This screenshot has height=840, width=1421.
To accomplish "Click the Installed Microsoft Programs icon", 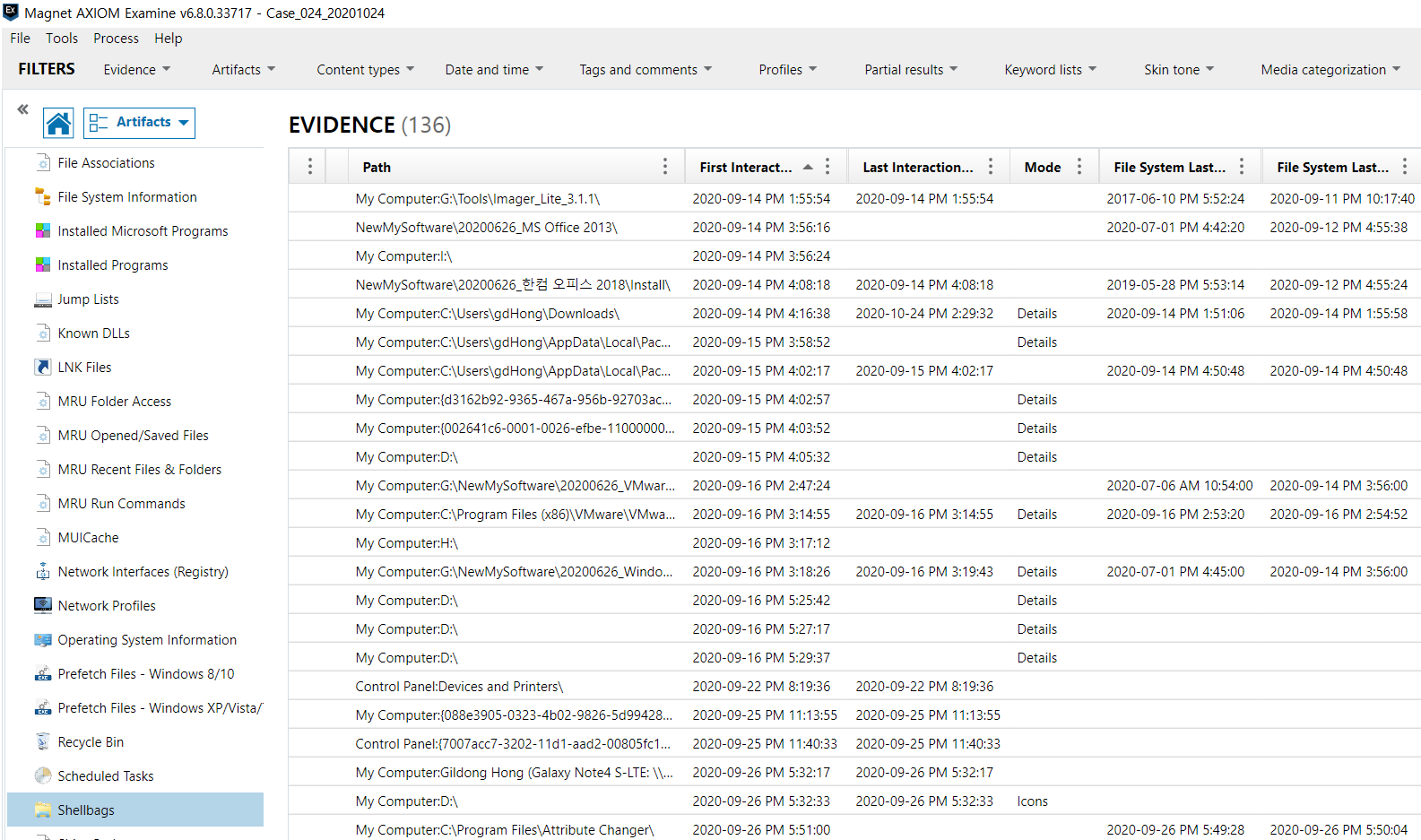I will [43, 230].
